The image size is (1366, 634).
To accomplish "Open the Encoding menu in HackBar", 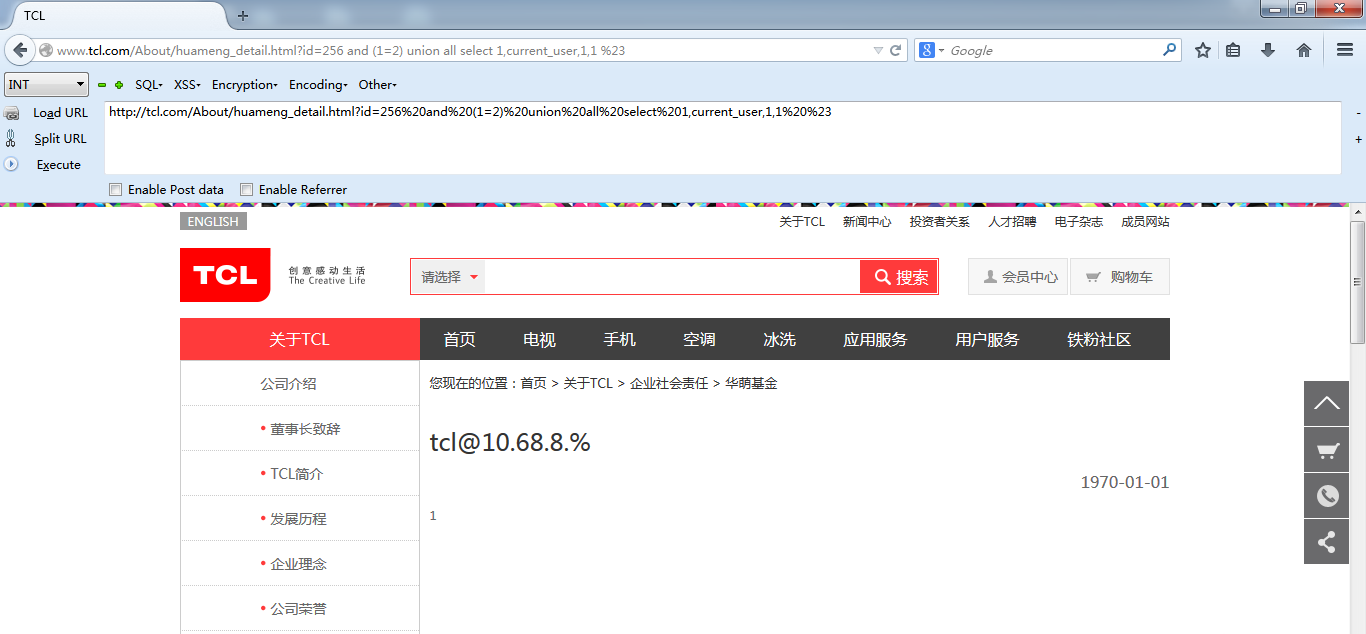I will [x=318, y=85].
